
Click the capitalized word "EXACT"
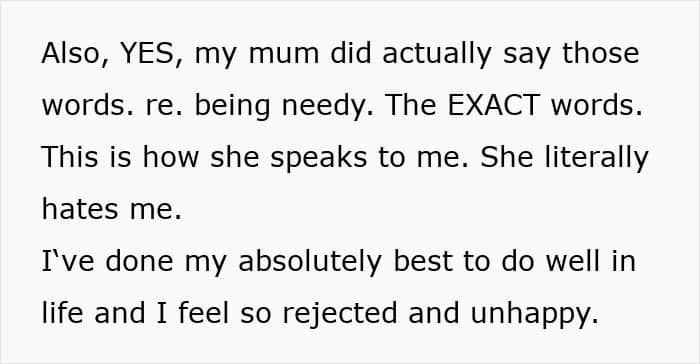[x=493, y=105]
